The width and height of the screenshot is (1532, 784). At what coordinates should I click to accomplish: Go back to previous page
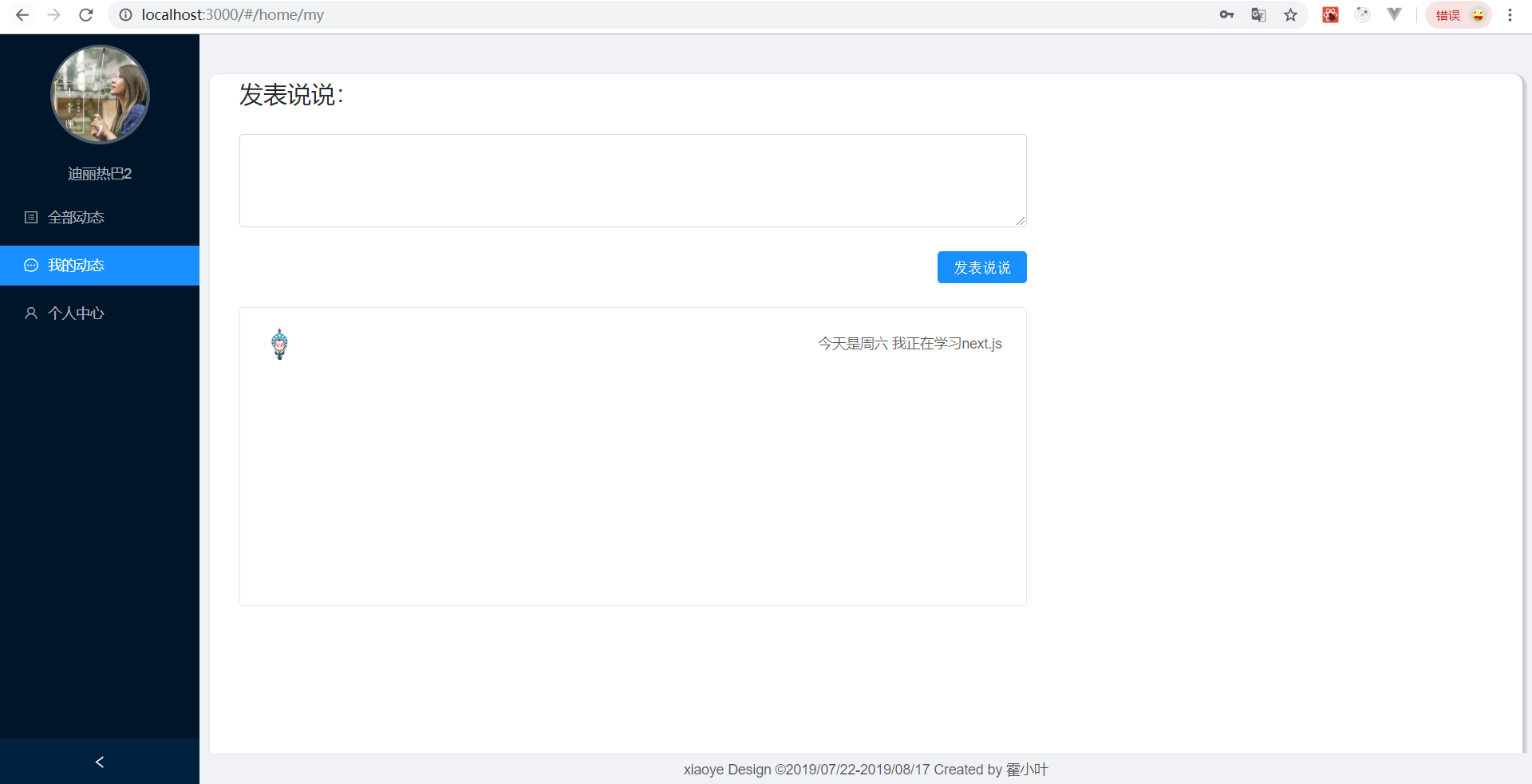tap(22, 14)
